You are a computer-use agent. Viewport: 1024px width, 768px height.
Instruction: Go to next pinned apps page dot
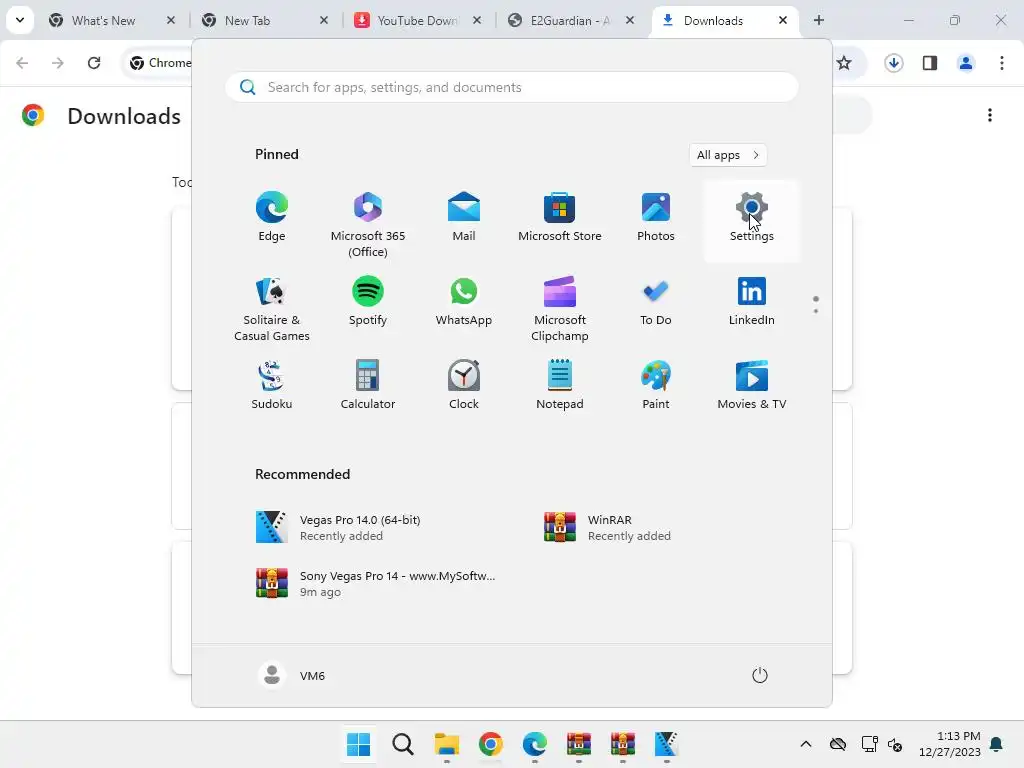click(816, 311)
